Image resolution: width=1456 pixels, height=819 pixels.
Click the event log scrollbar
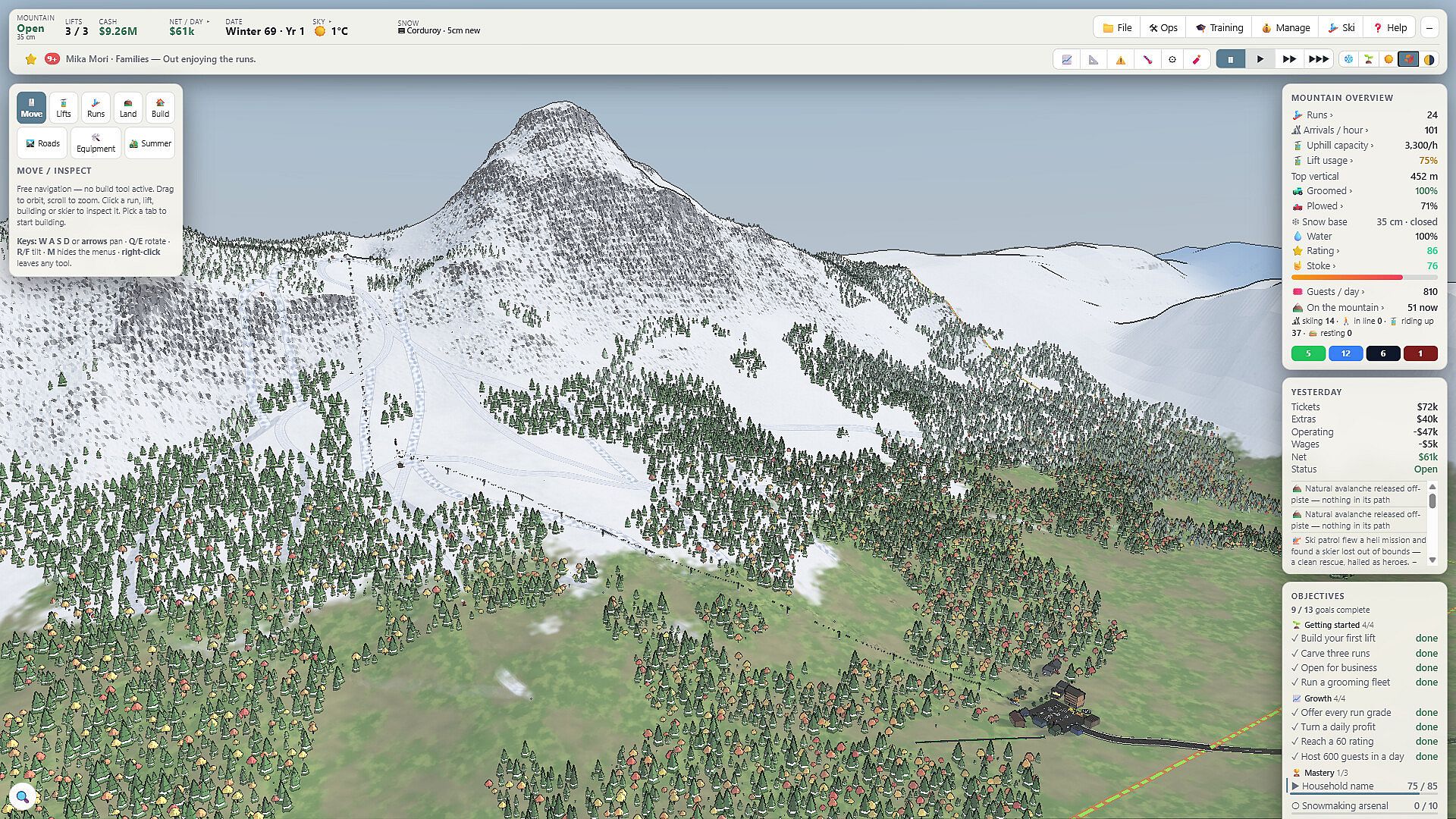coord(1432,524)
